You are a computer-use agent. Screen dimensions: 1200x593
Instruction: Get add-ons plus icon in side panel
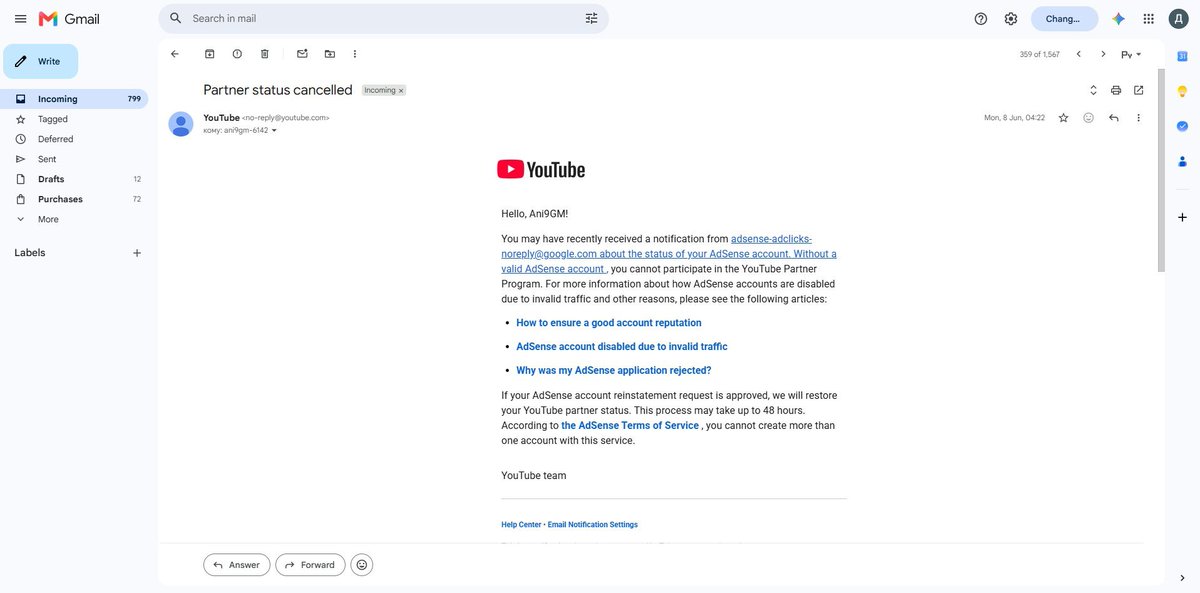click(x=1182, y=217)
